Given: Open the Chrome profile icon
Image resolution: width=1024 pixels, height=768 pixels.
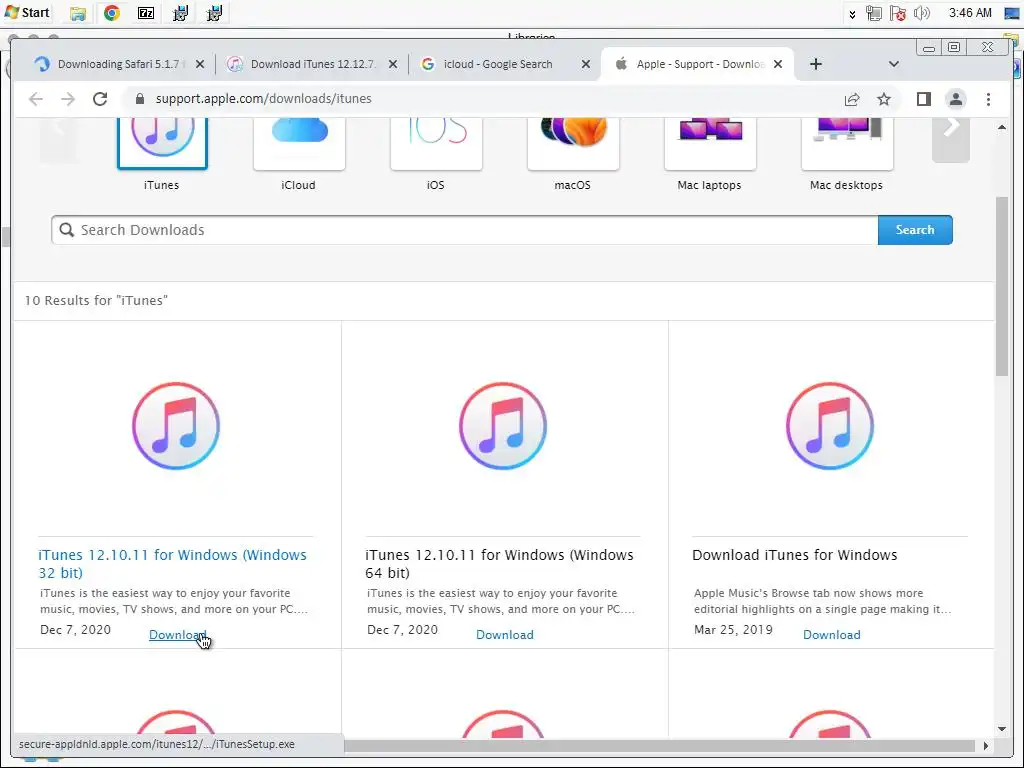Looking at the screenshot, I should click(x=955, y=99).
